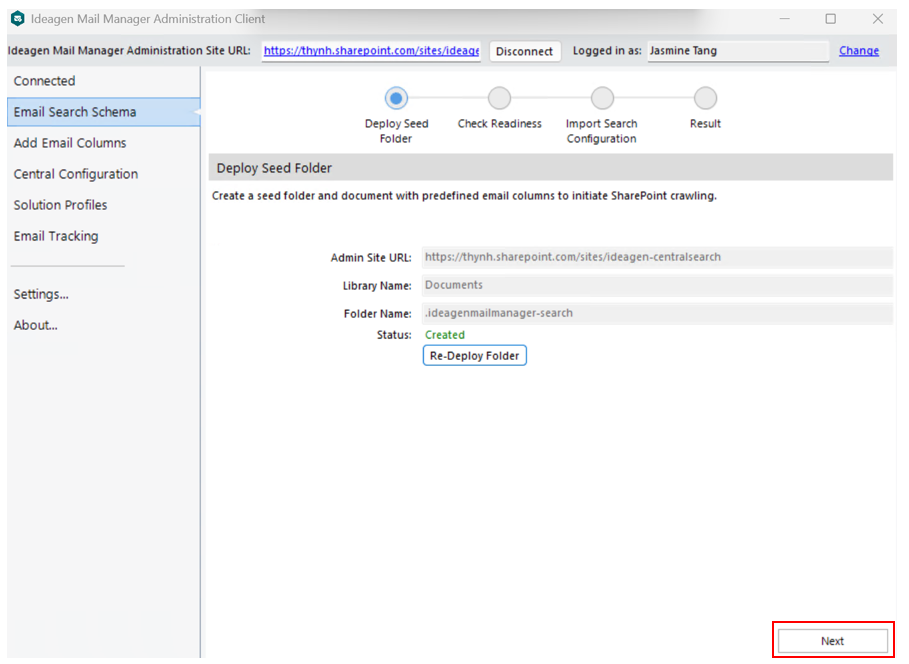This screenshot has width=909, height=664.
Task: Open Solution Profiles in sidebar
Action: coord(60,205)
